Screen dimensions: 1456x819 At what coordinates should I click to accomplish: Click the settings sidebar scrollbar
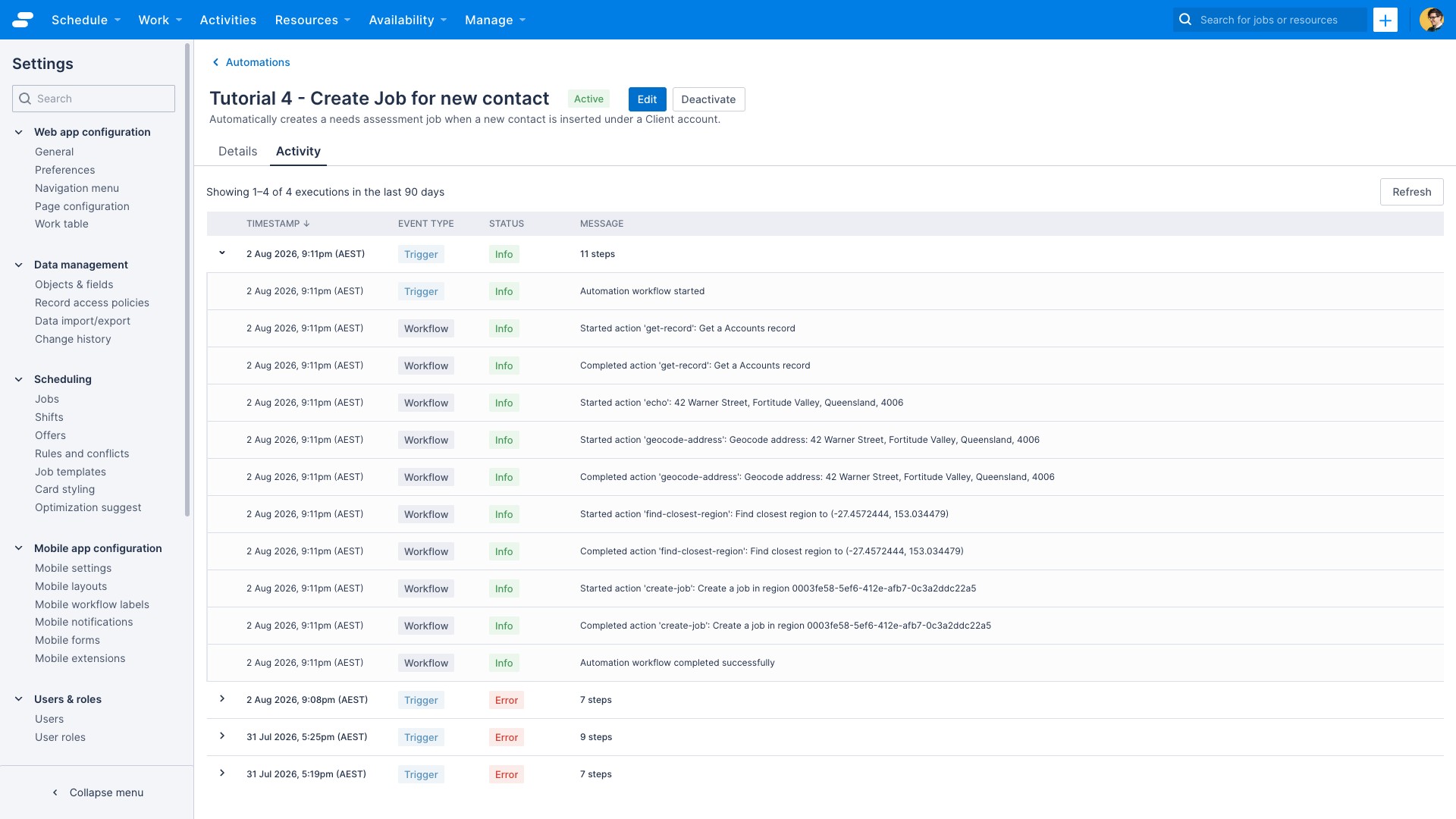click(187, 279)
